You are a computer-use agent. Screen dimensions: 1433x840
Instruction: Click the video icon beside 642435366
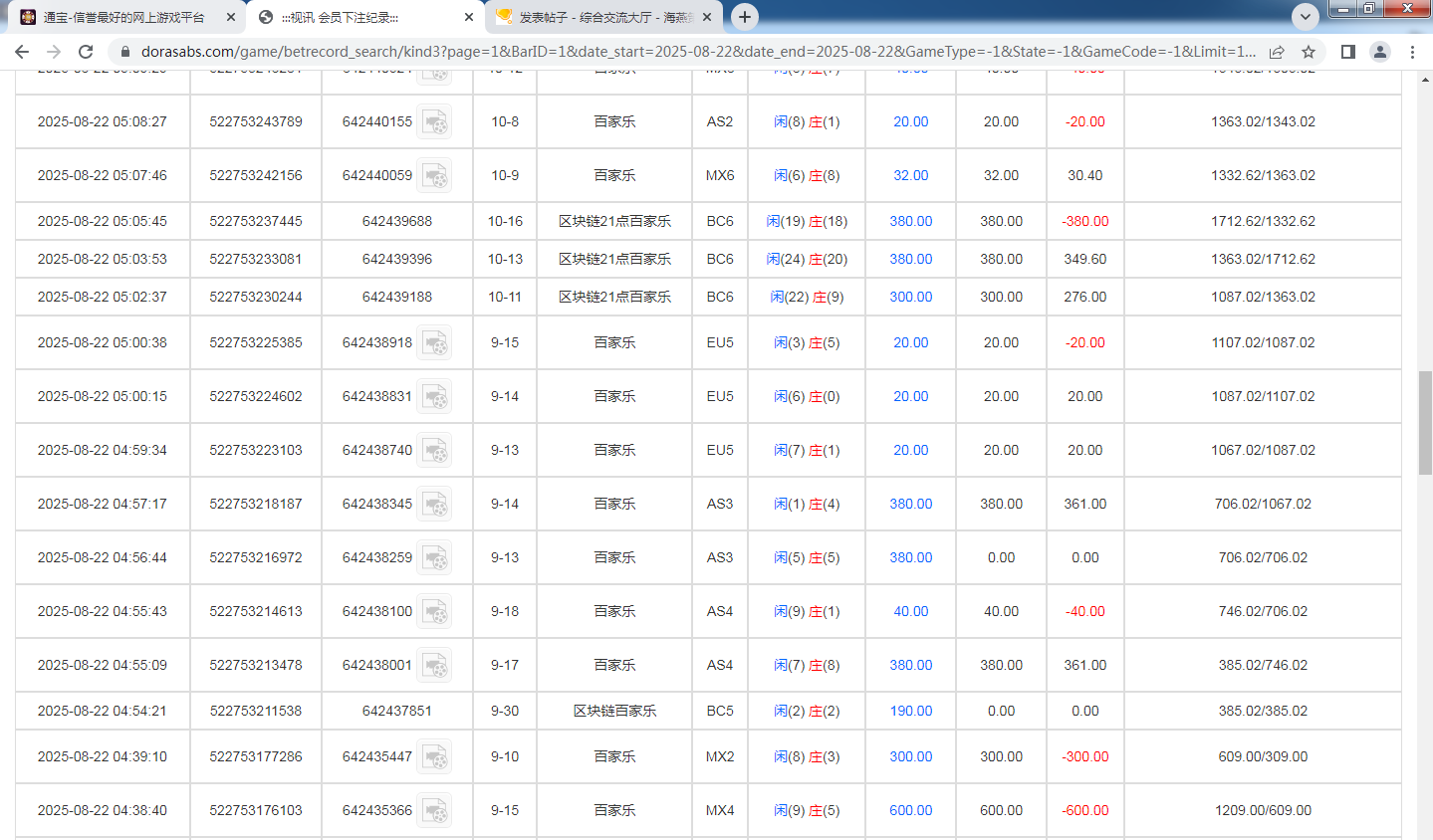[435, 810]
